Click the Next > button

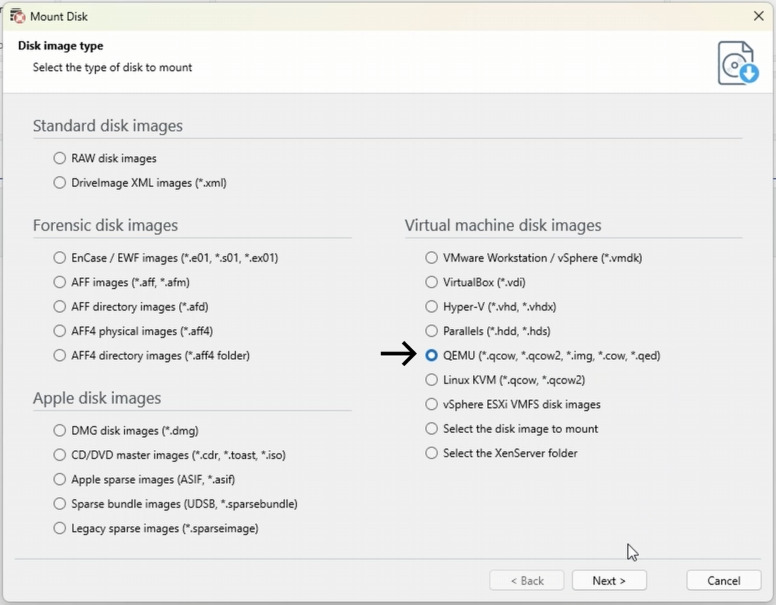coord(609,581)
